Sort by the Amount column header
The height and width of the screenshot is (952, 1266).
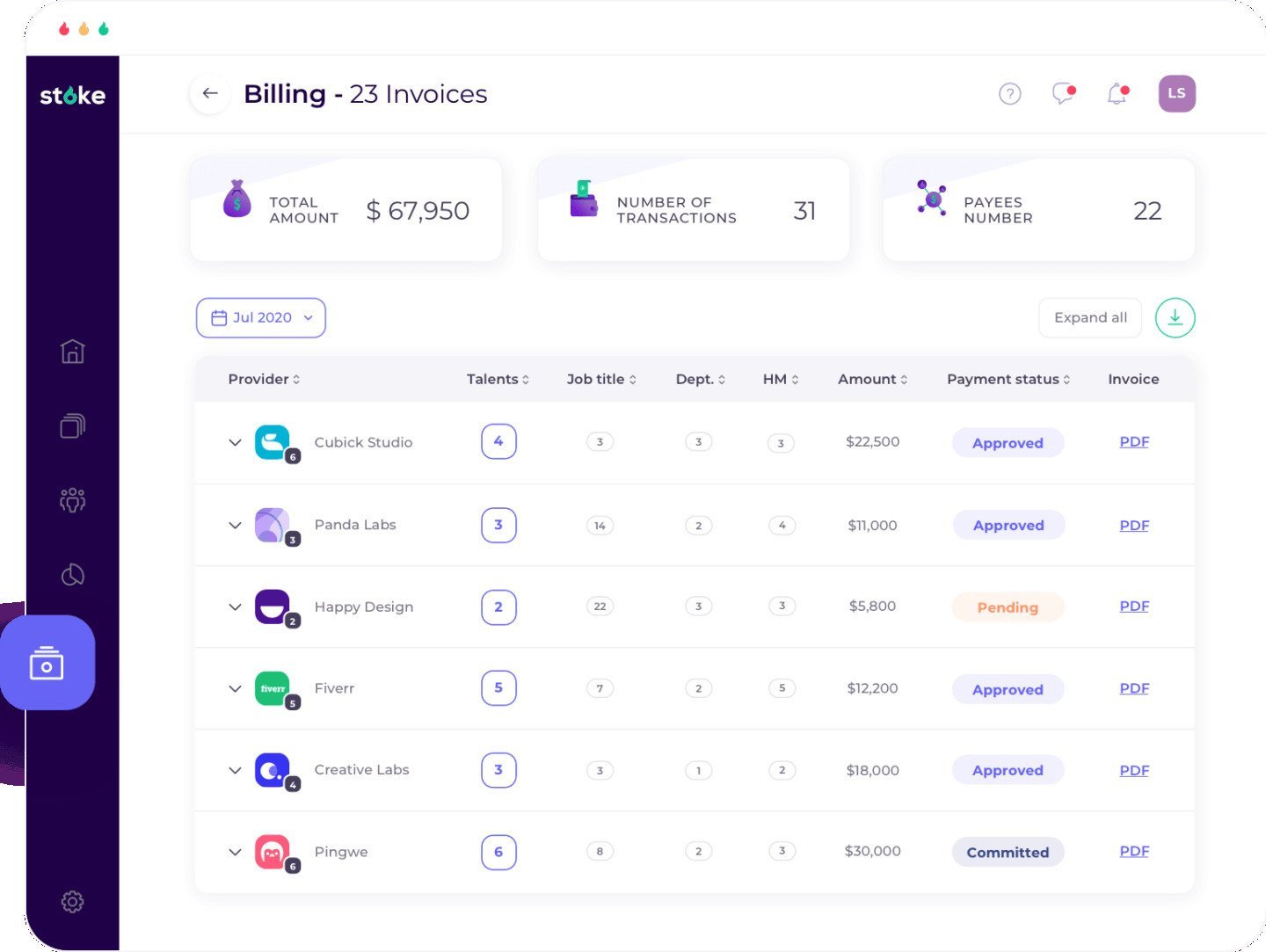[x=872, y=380]
